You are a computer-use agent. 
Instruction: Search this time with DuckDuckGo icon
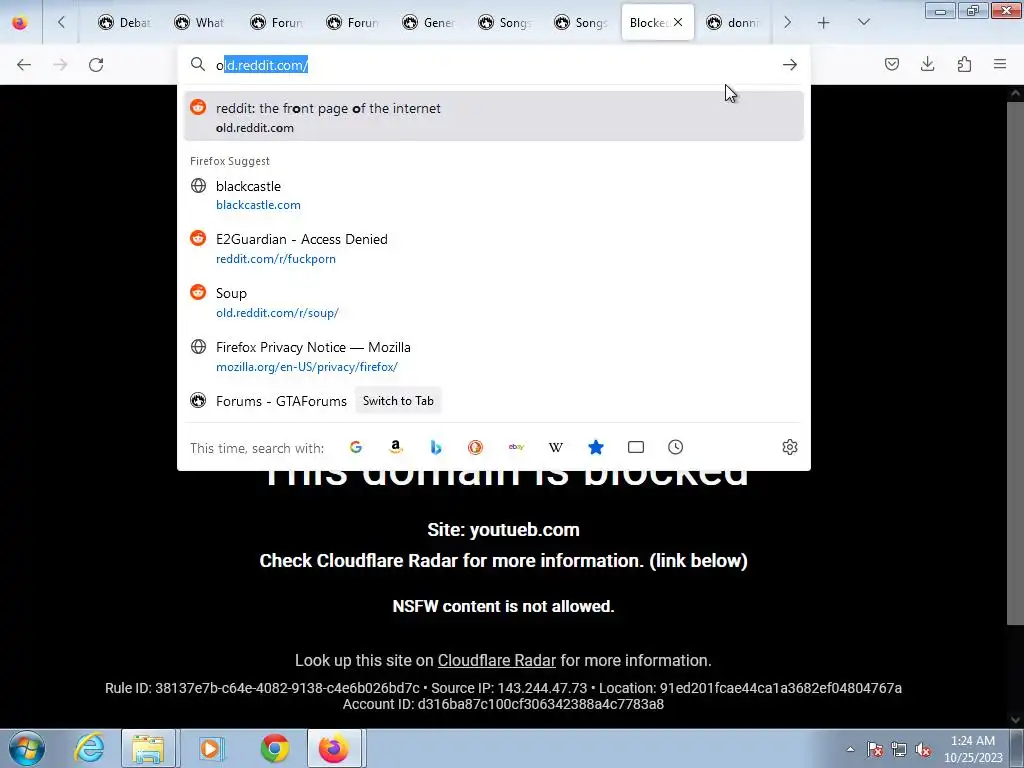click(x=475, y=447)
